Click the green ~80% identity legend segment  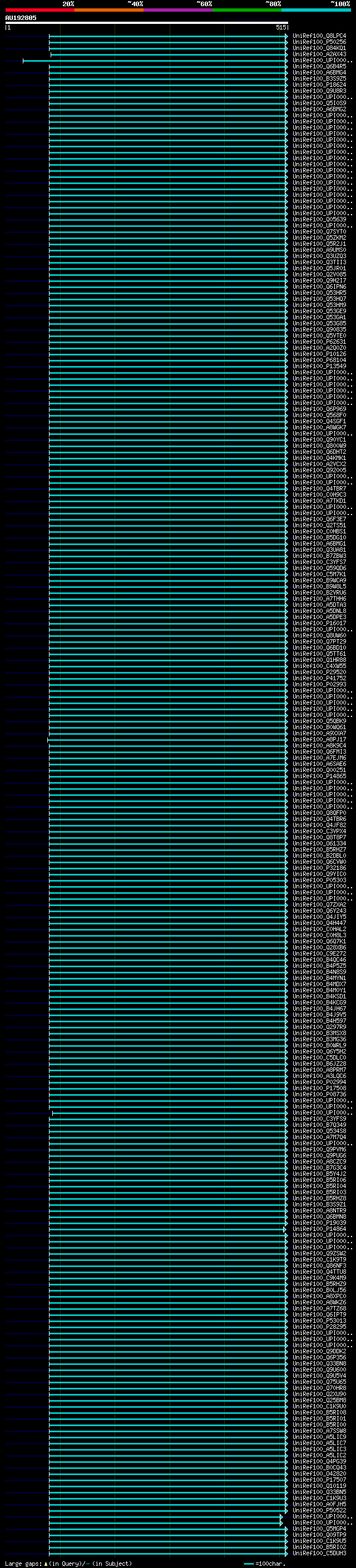pyautogui.click(x=246, y=10)
